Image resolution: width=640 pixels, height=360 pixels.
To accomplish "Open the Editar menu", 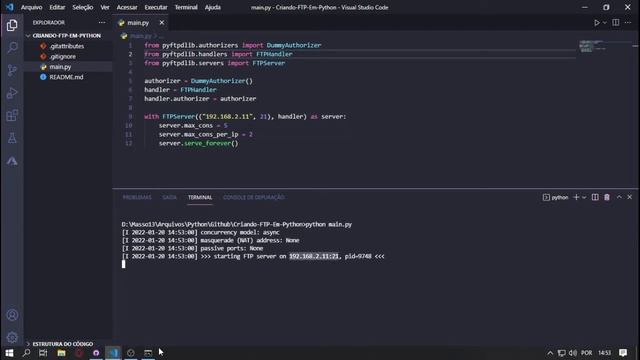I will click(x=57, y=7).
